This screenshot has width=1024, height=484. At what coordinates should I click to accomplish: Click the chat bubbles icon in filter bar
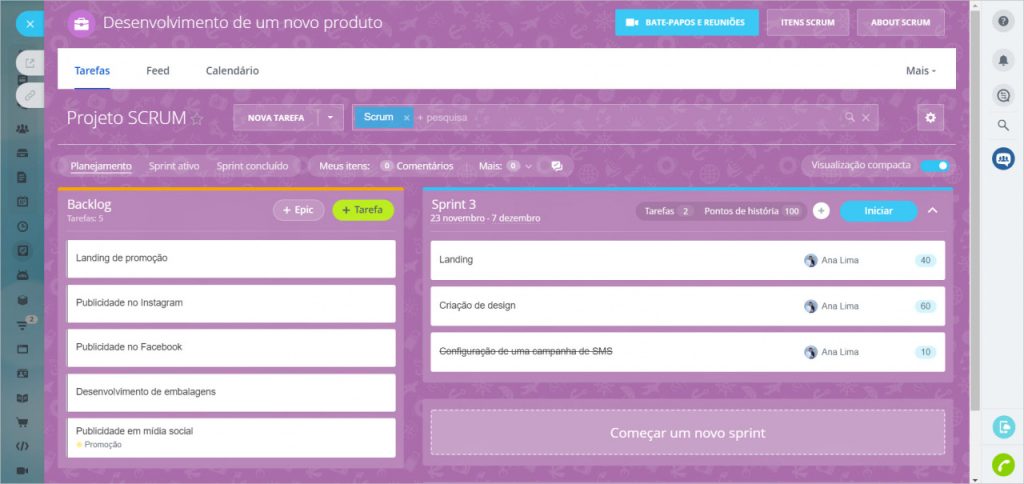[556, 167]
